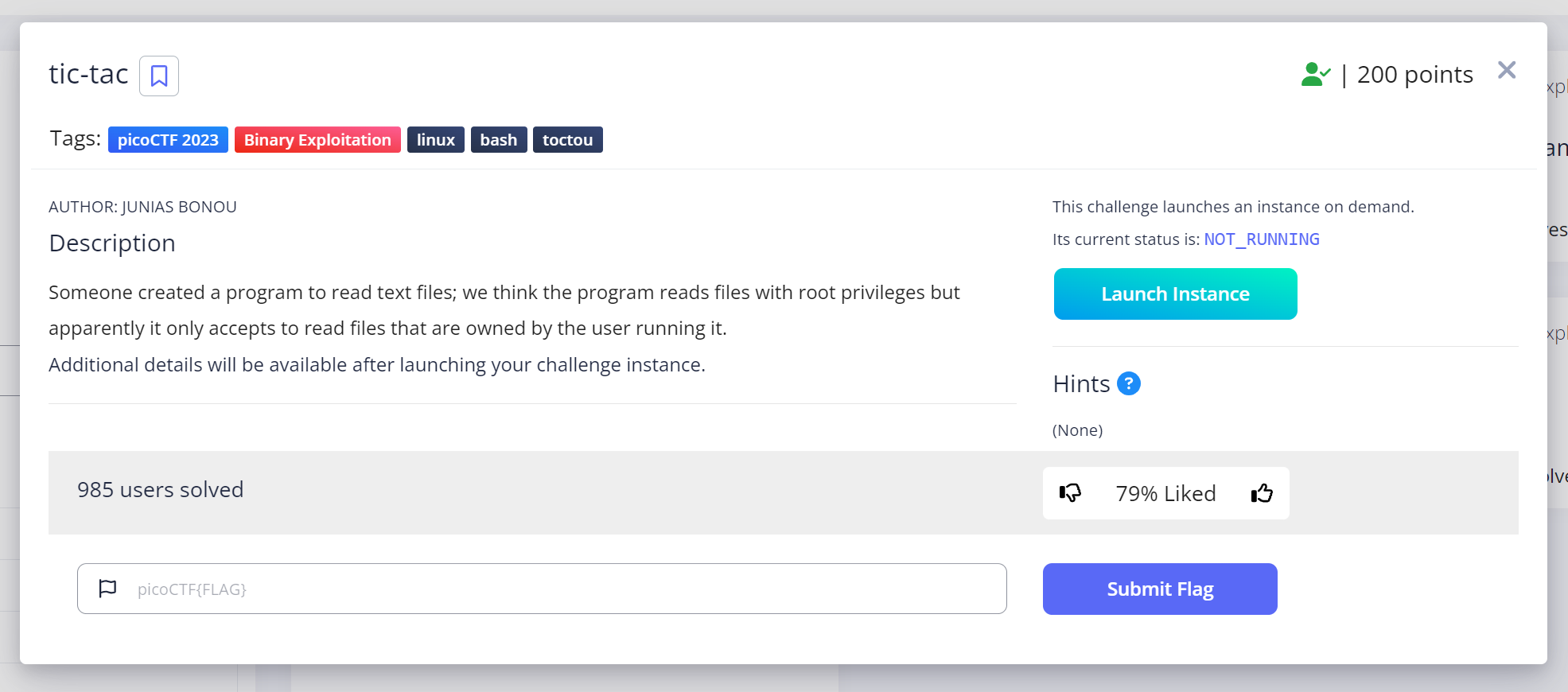
Task: Filter by the toctou tag
Action: click(567, 140)
